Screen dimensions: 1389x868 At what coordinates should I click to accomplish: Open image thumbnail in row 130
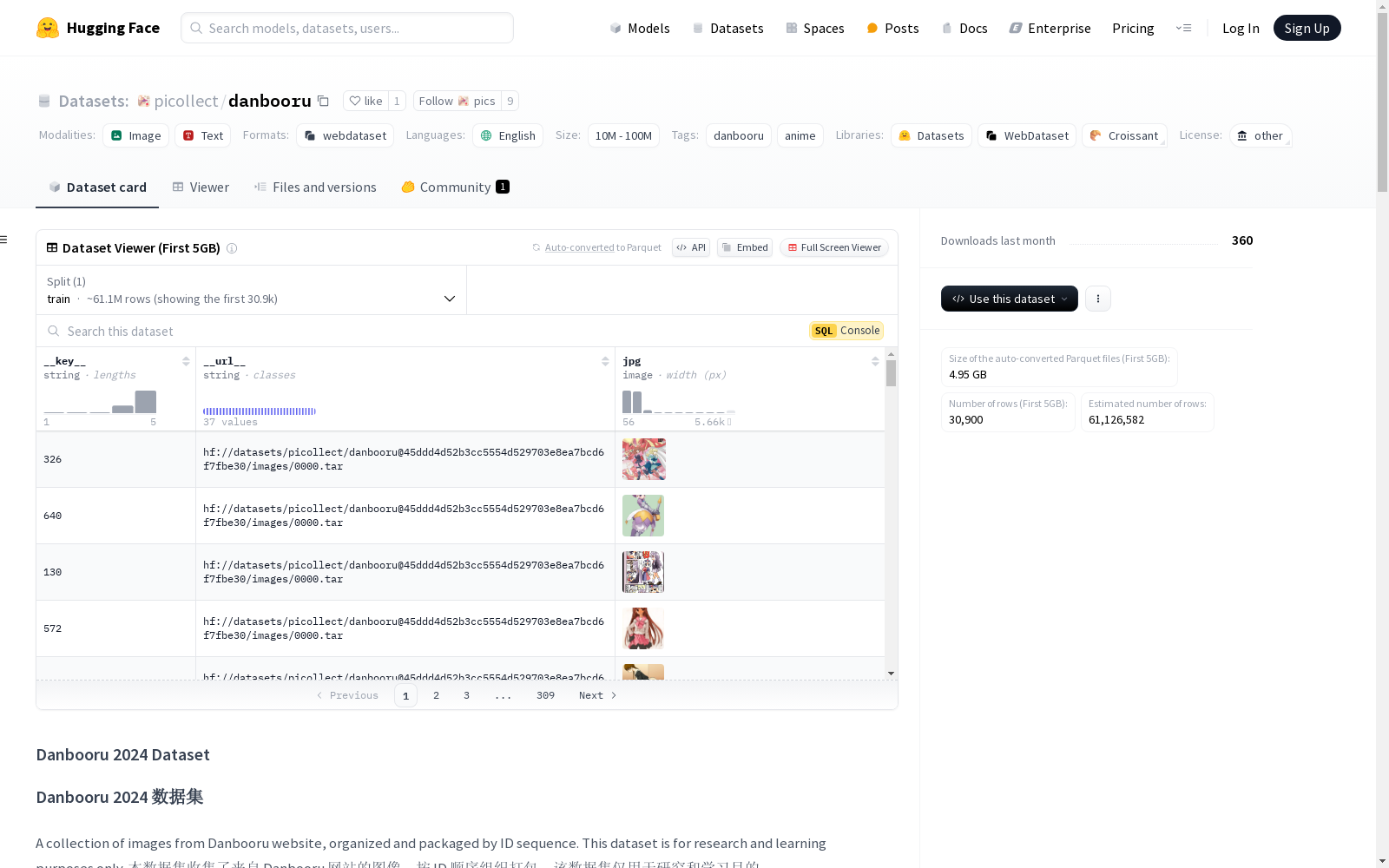click(x=643, y=572)
